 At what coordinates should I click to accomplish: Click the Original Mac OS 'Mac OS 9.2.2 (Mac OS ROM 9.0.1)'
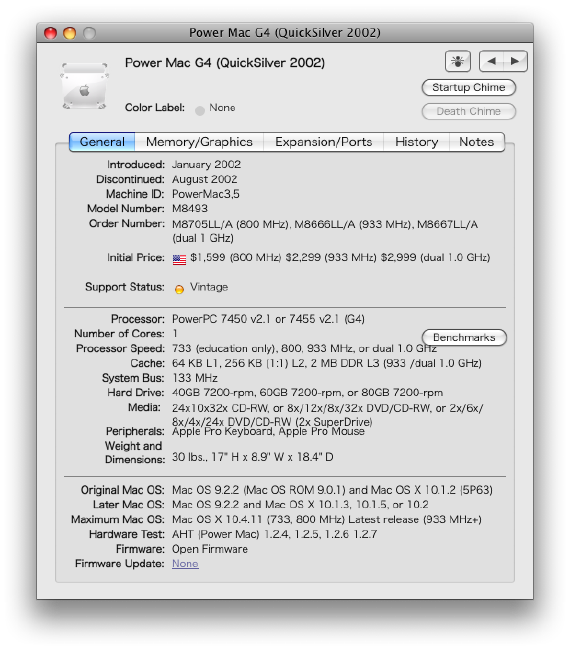point(259,490)
